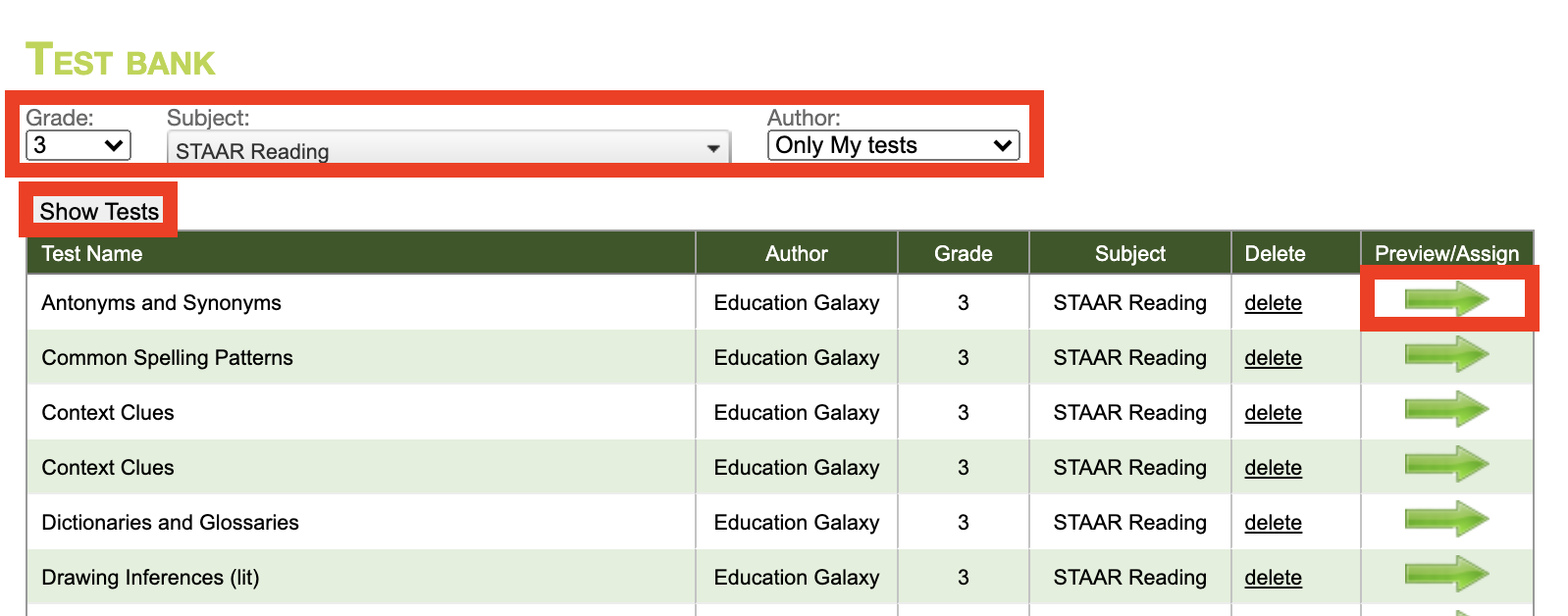Click the Subject column header
1568x616 pixels.
point(1129,254)
